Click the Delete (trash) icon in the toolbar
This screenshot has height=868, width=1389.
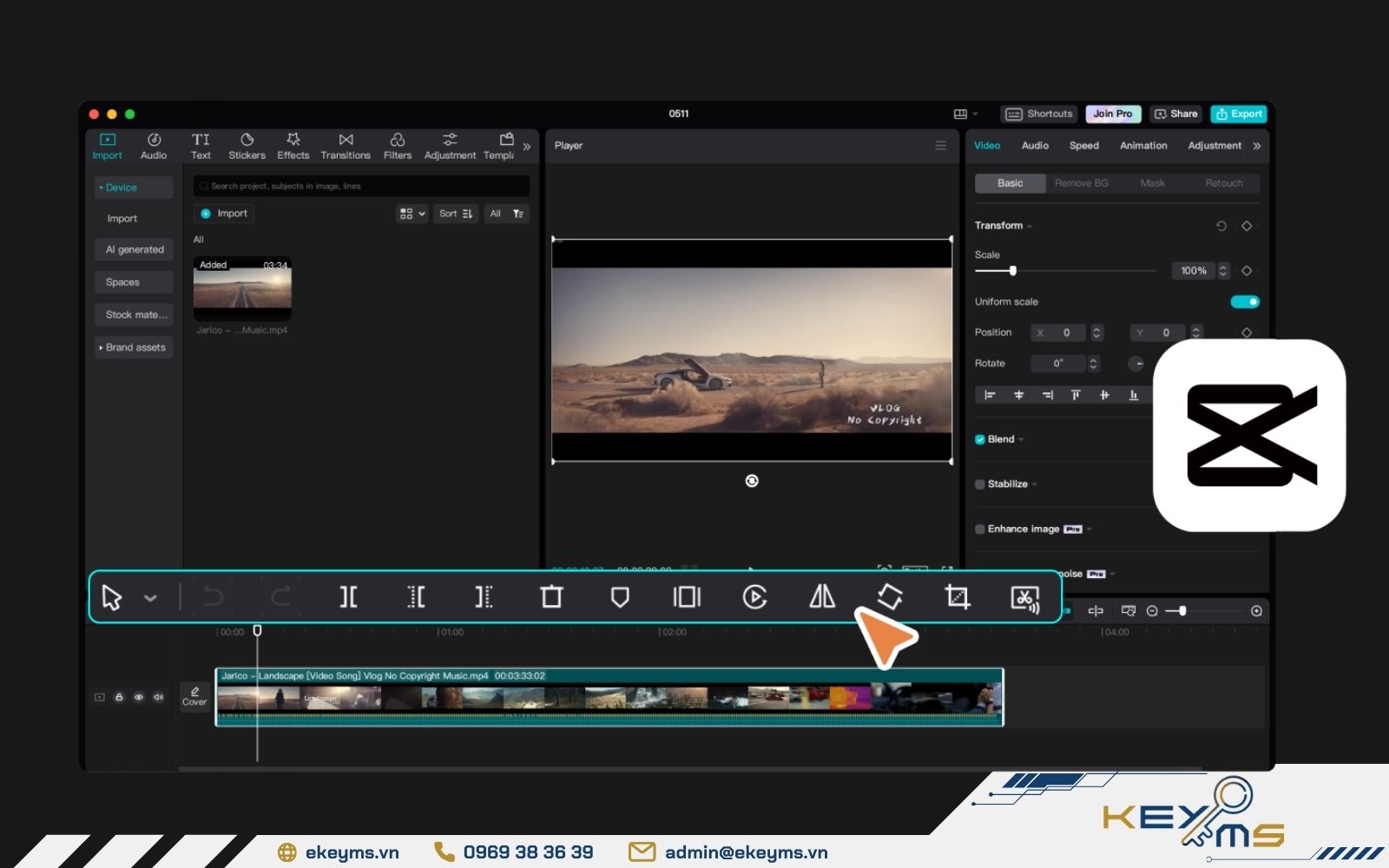551,597
